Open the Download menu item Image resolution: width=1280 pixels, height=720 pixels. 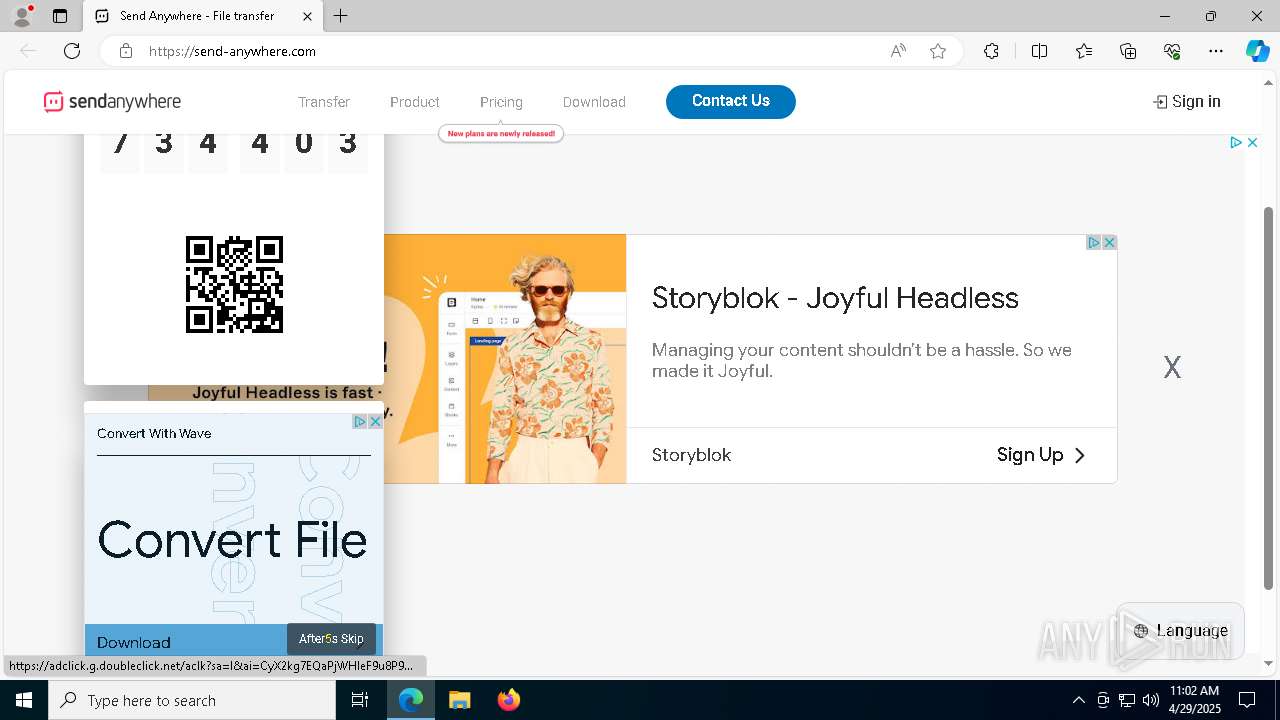[x=594, y=102]
